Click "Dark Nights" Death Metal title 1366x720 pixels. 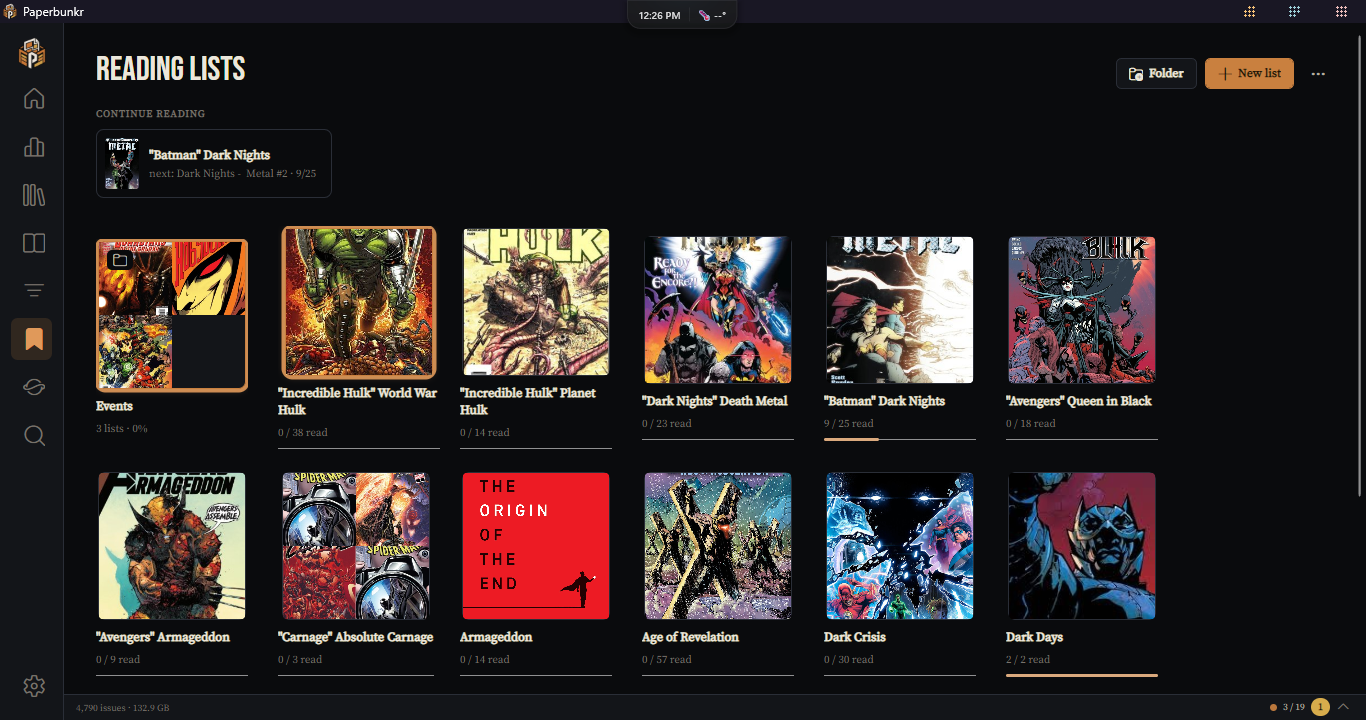click(x=715, y=401)
